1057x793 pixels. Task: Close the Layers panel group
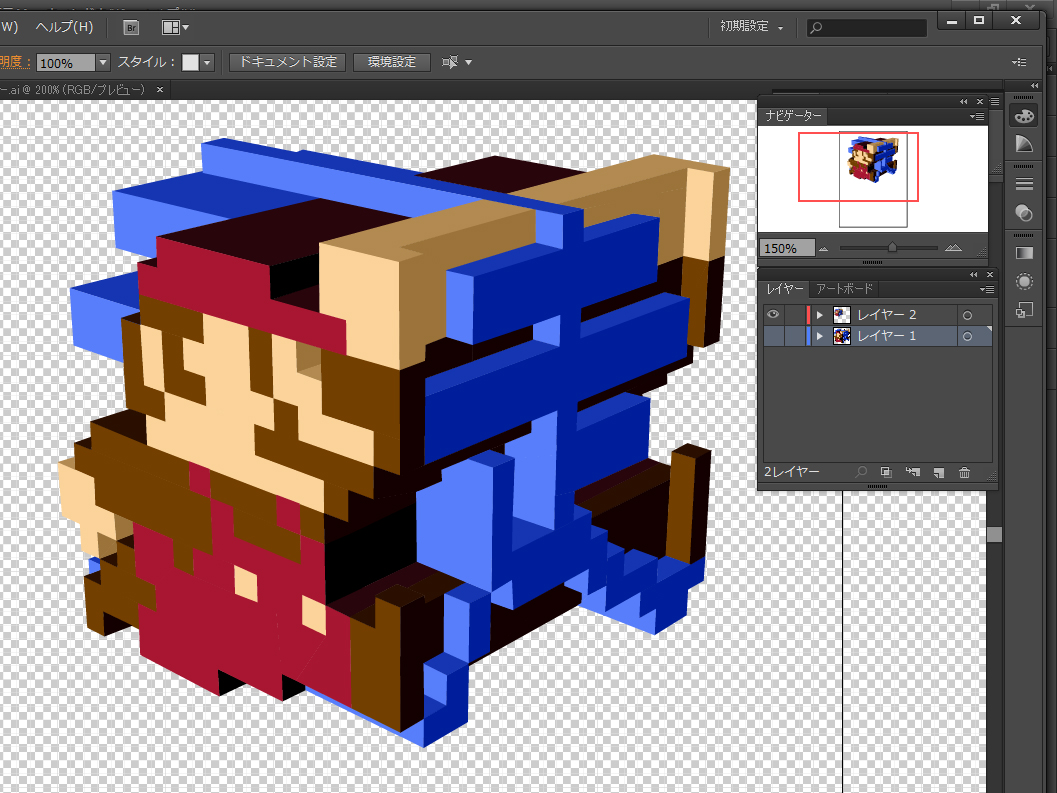[x=990, y=274]
